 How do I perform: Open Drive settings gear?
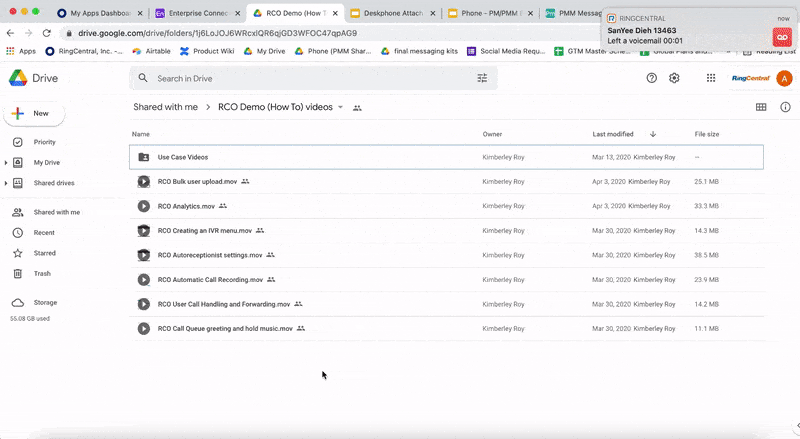[x=674, y=78]
